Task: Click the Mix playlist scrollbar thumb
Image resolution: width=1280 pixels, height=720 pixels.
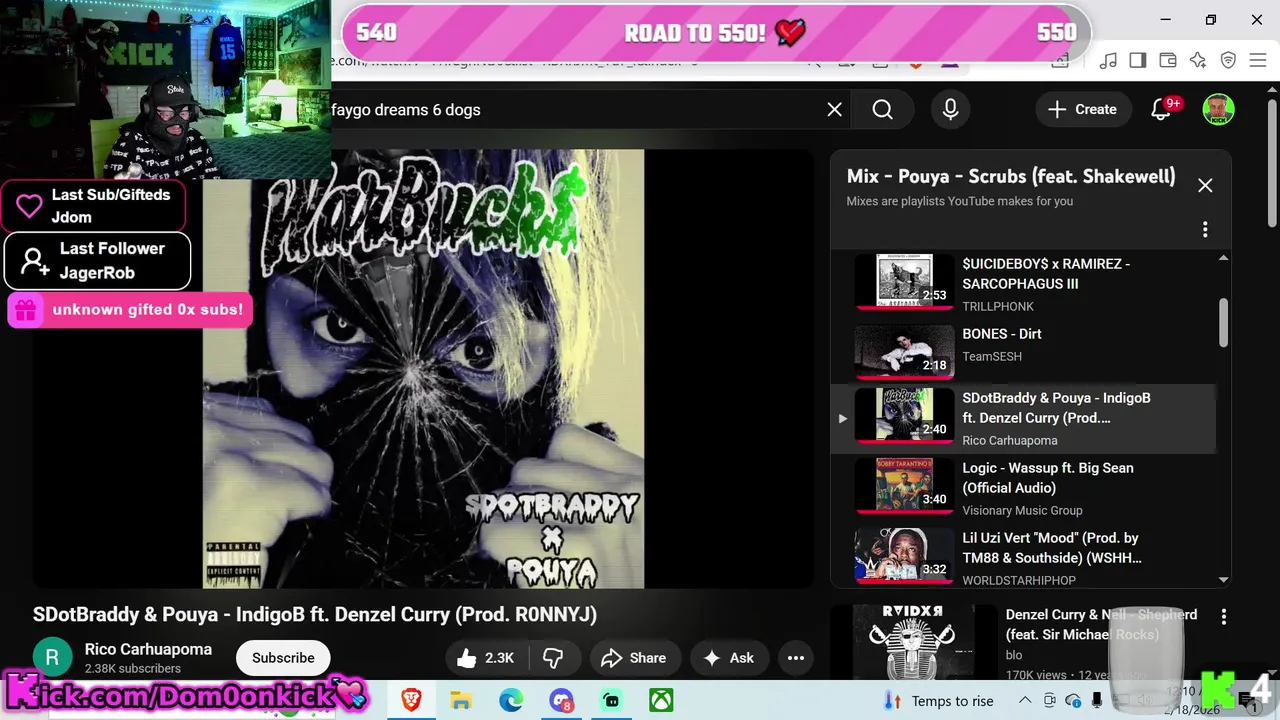Action: click(1223, 322)
